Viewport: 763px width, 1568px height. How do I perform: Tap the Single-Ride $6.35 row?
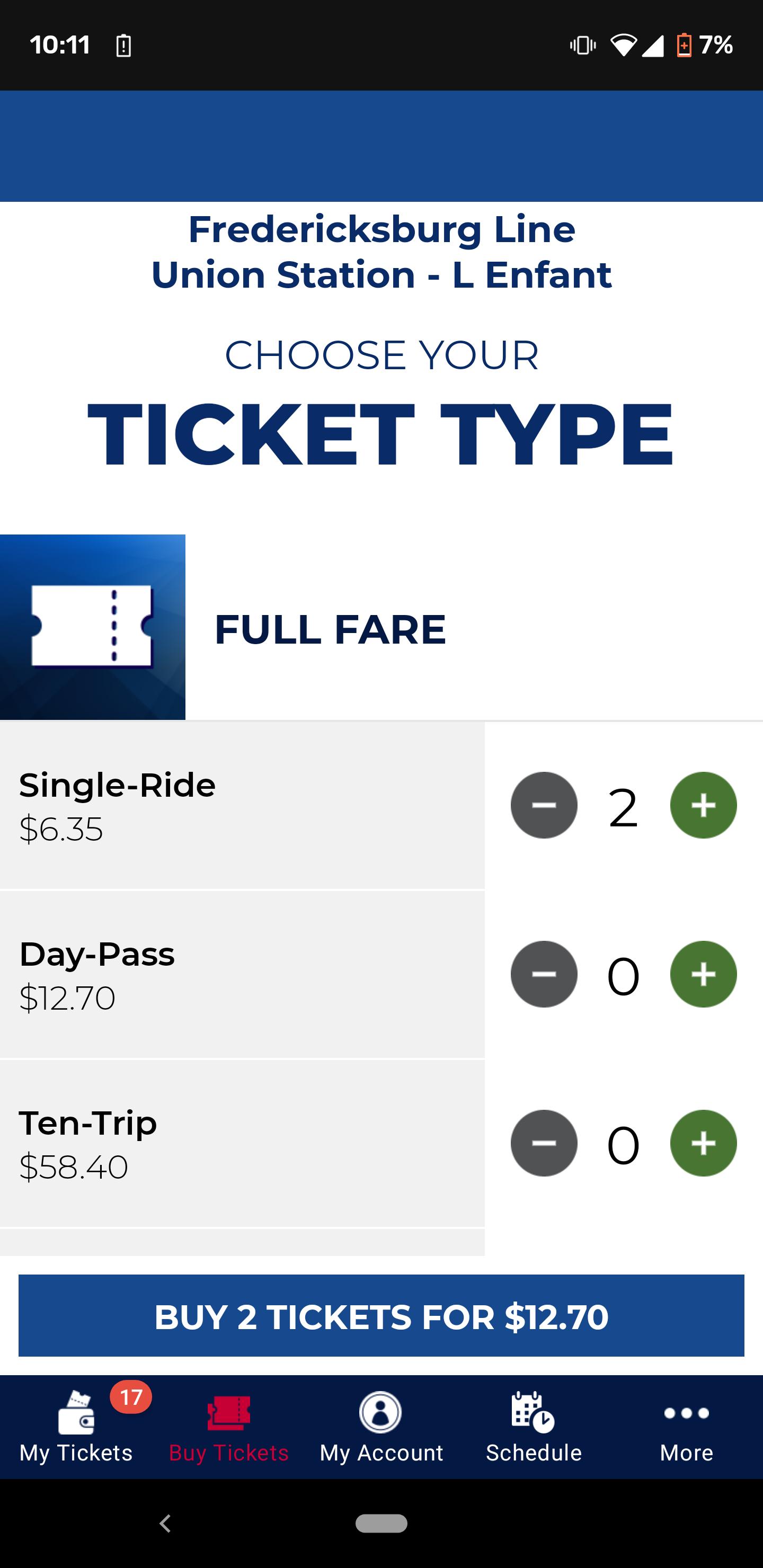tap(242, 805)
